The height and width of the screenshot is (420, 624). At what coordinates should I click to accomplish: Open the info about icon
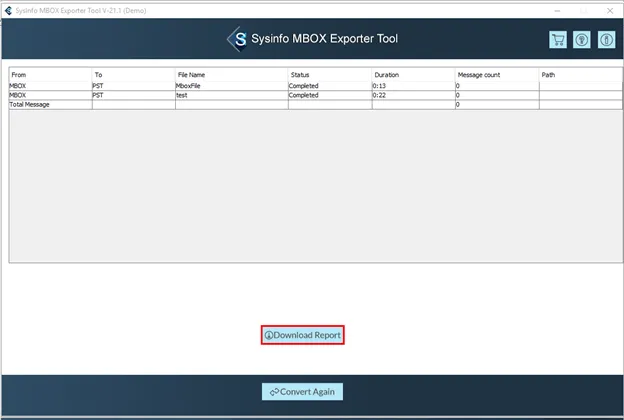point(606,40)
